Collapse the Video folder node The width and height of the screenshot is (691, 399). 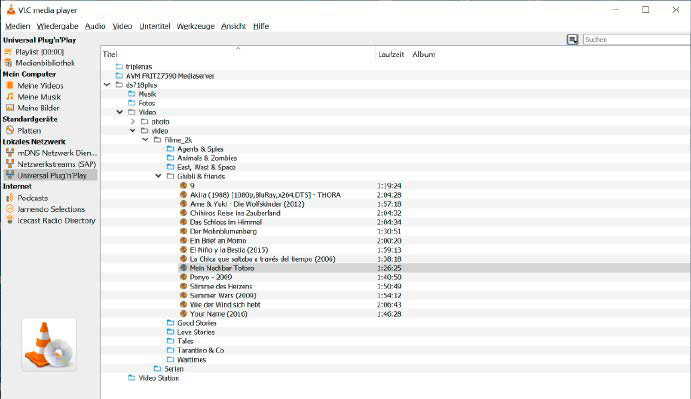(119, 112)
